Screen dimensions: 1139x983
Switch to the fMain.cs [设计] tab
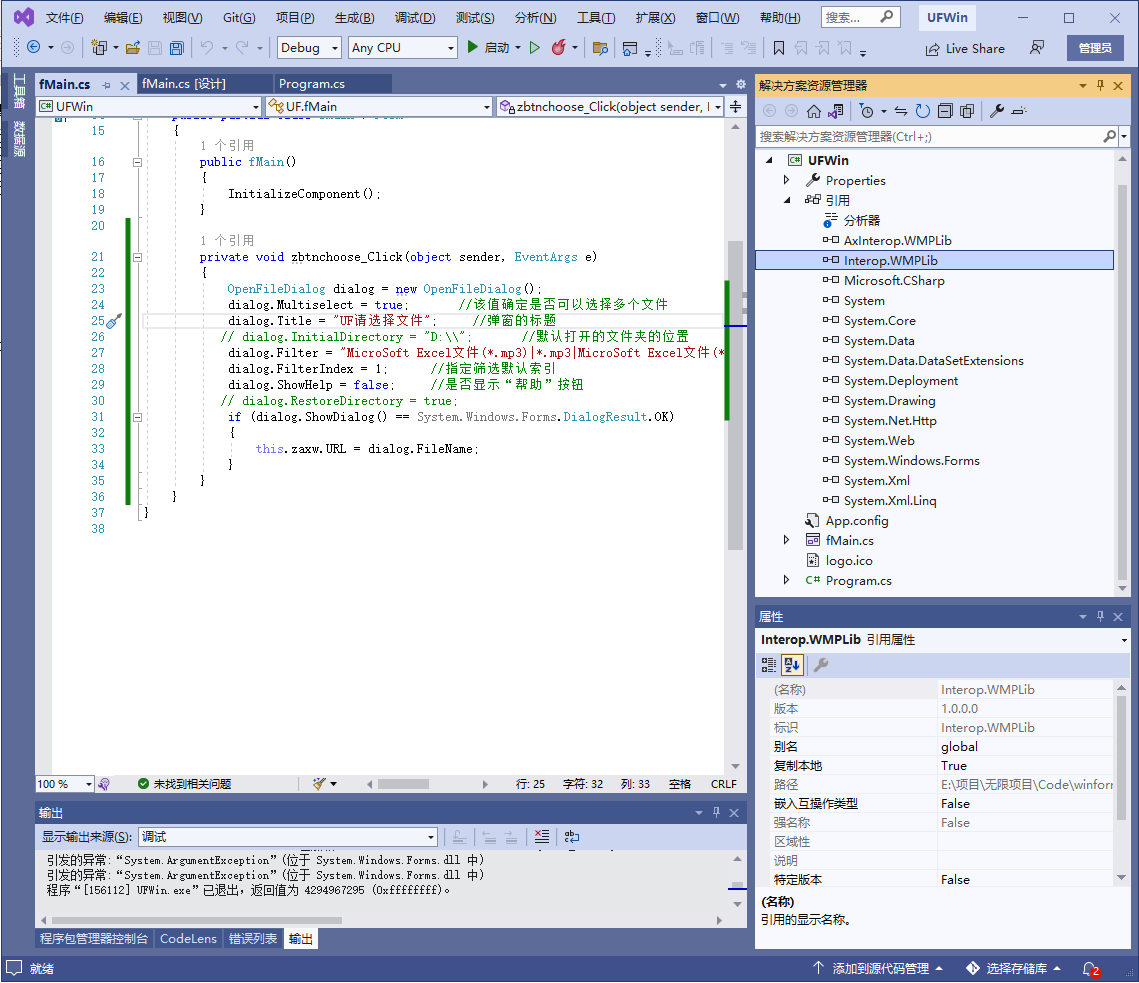pos(184,84)
